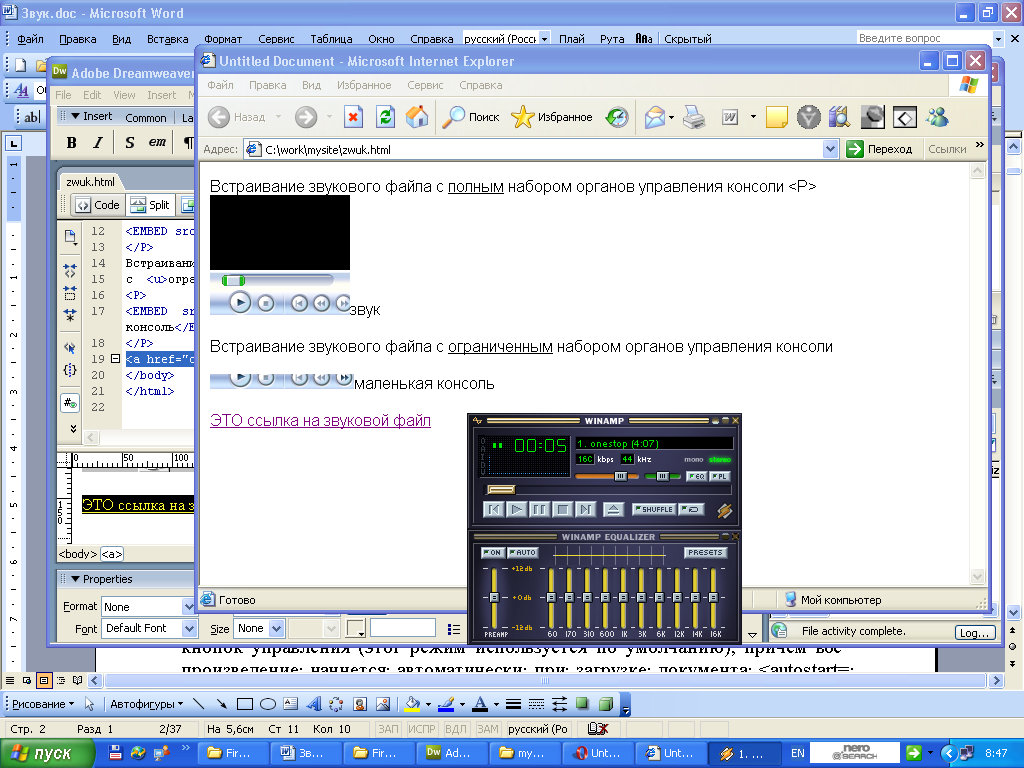The width and height of the screenshot is (1024, 768).
Task: Open Word language dropdown русский (Росс
Action: pos(544,39)
